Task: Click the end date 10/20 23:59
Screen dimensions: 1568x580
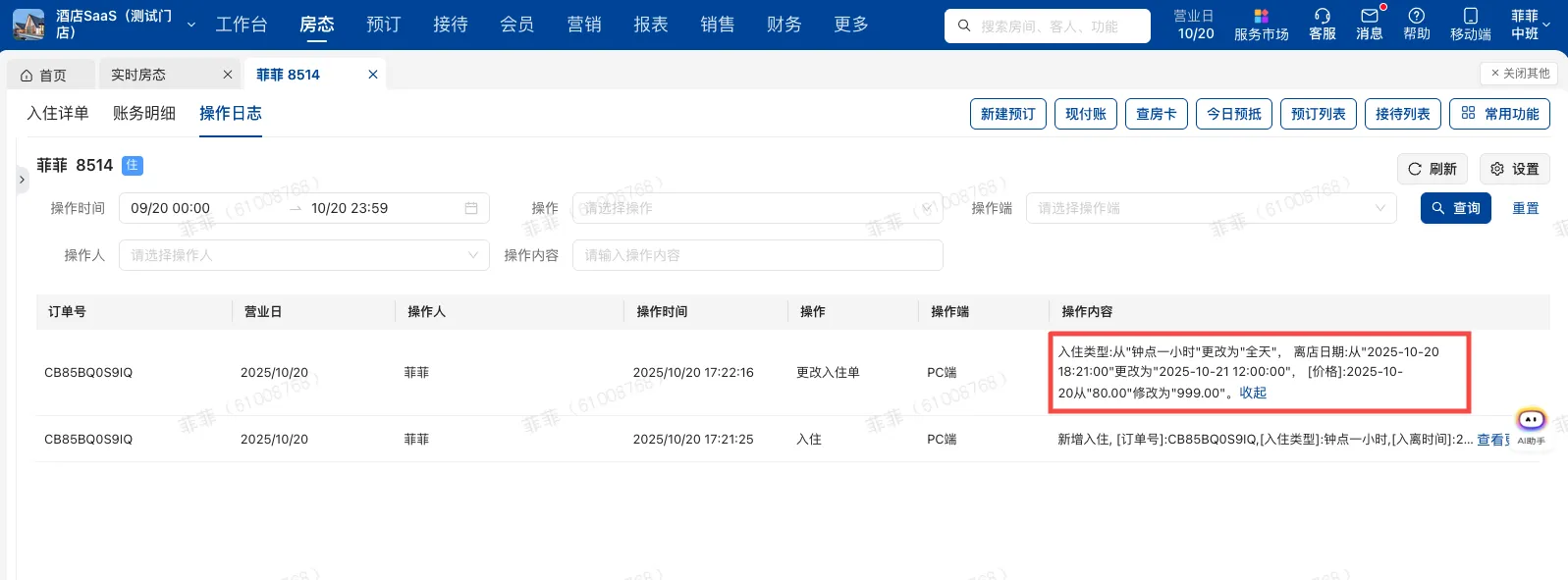Action: click(350, 208)
